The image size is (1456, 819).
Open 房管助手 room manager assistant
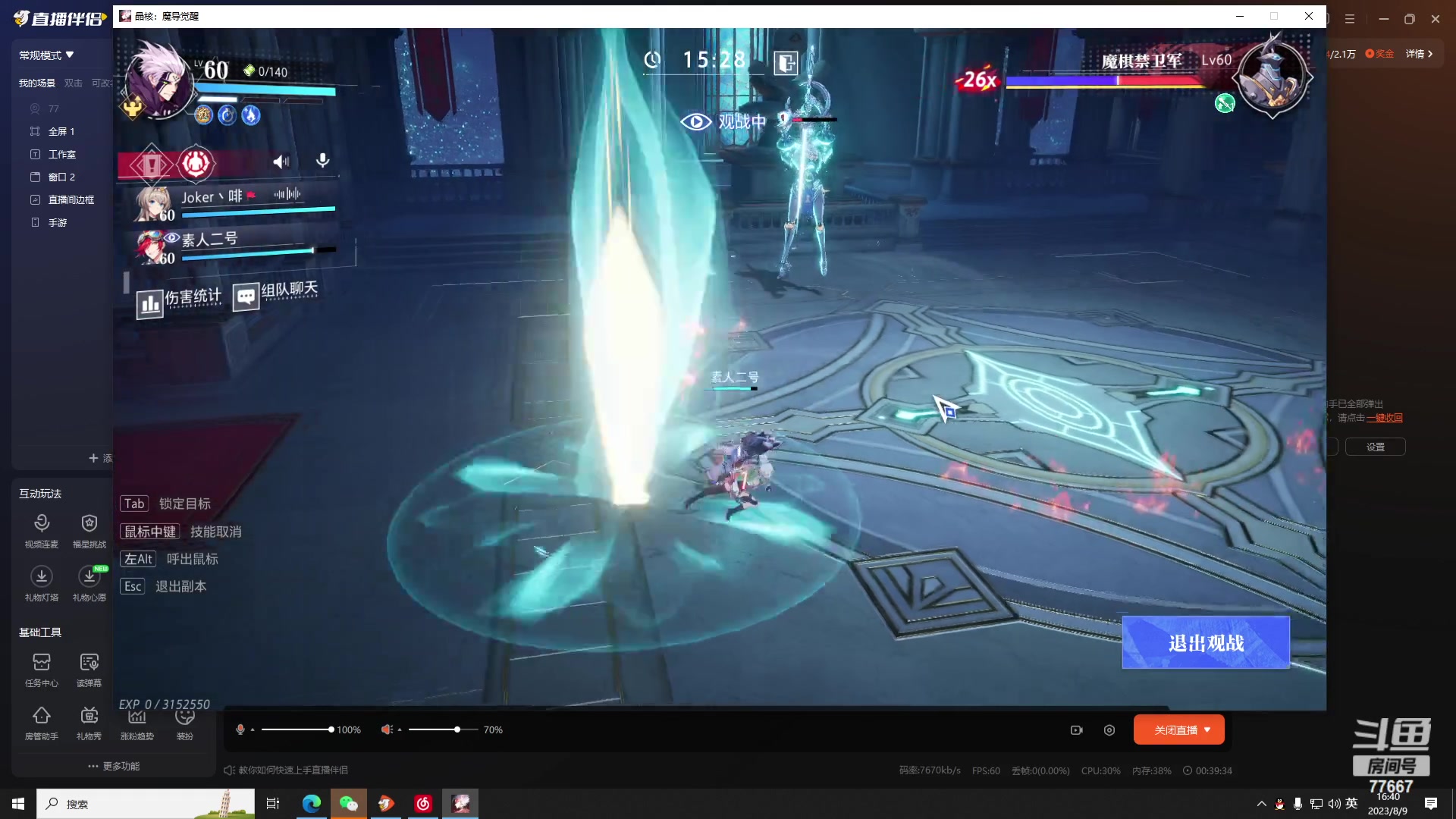click(42, 723)
